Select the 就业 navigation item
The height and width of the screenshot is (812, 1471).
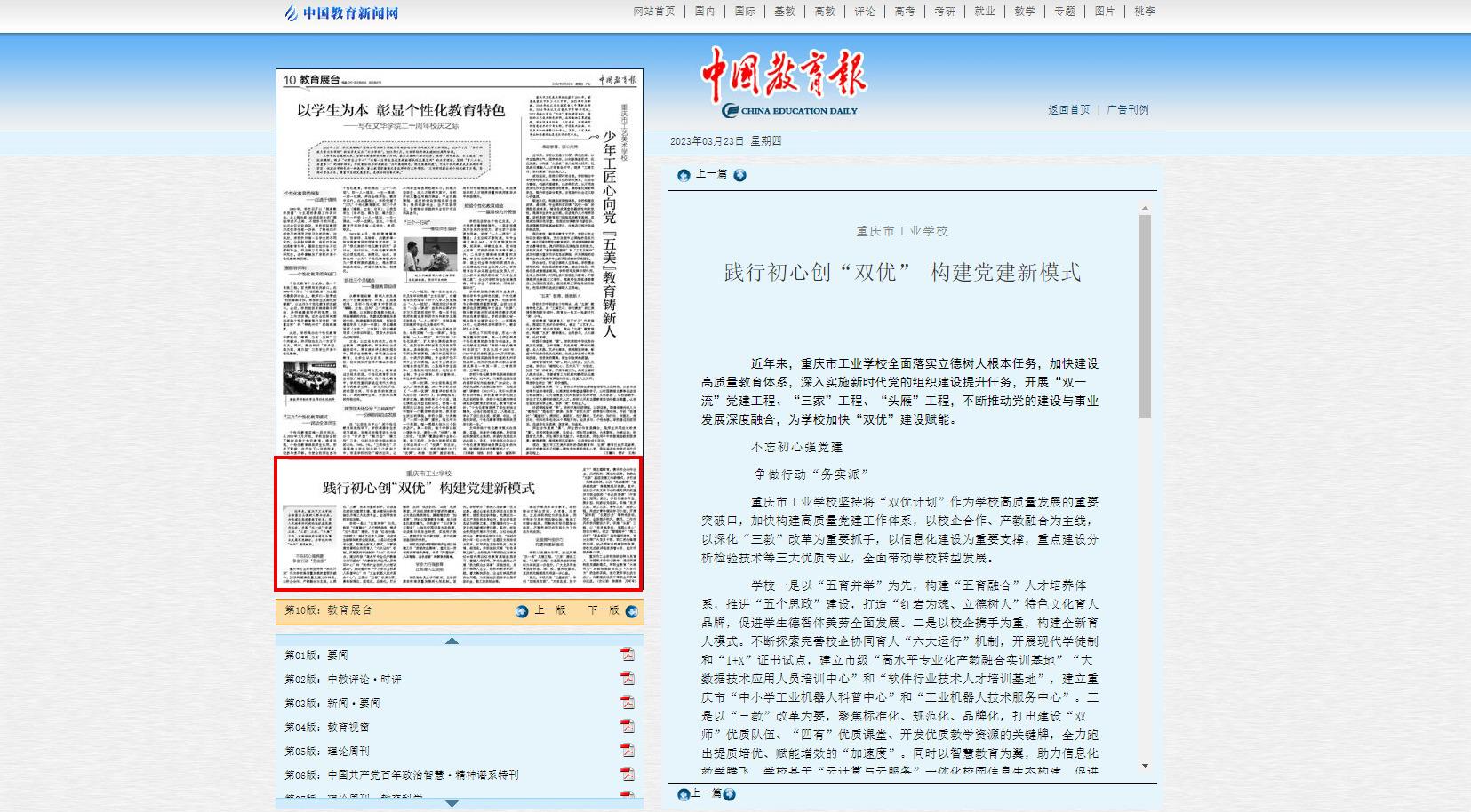click(x=985, y=12)
